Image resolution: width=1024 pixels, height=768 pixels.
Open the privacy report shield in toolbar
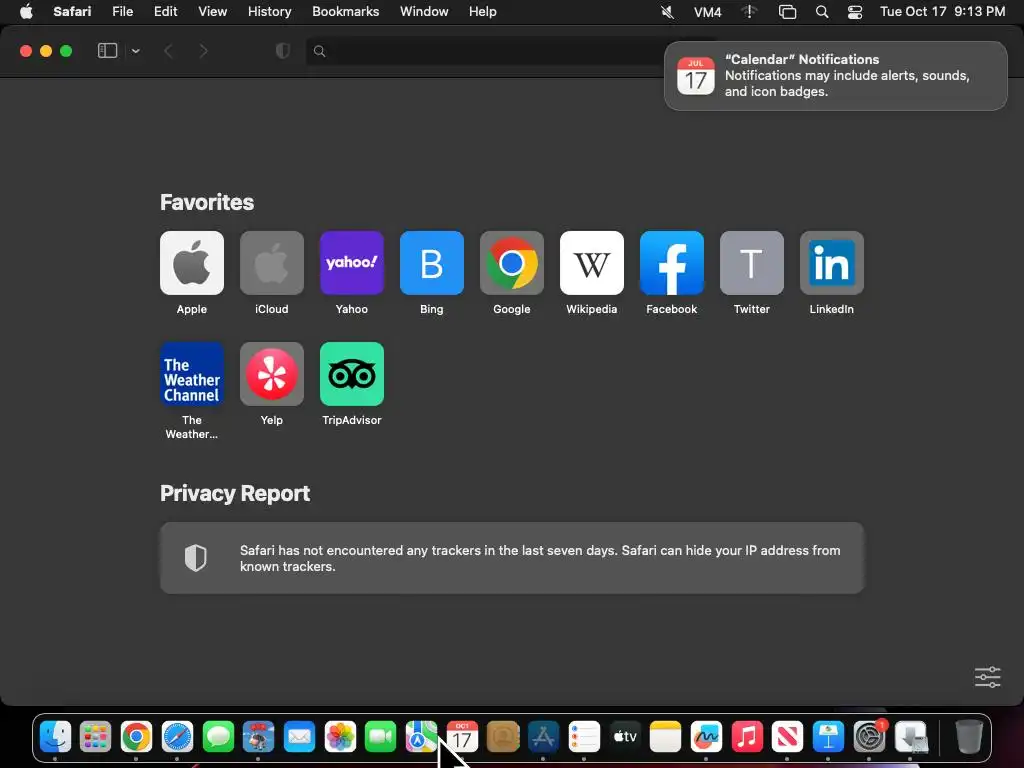[x=283, y=51]
